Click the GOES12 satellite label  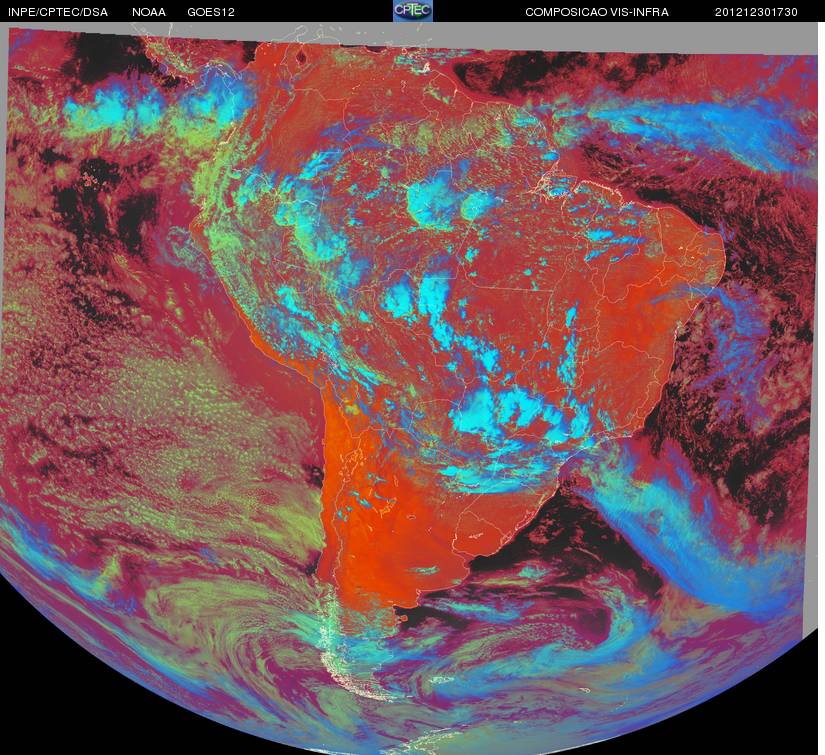point(211,12)
